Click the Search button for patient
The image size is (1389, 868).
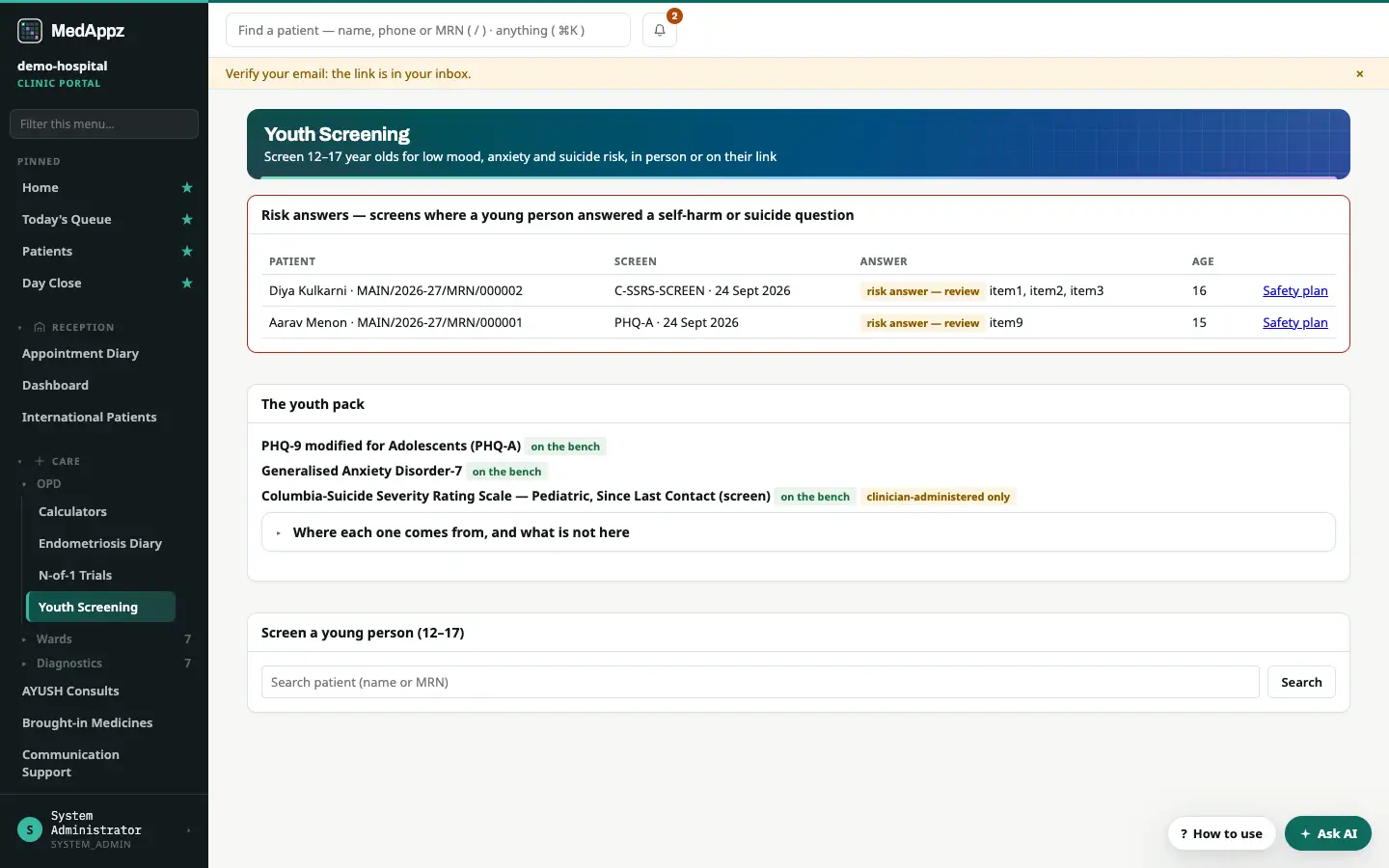click(1301, 682)
